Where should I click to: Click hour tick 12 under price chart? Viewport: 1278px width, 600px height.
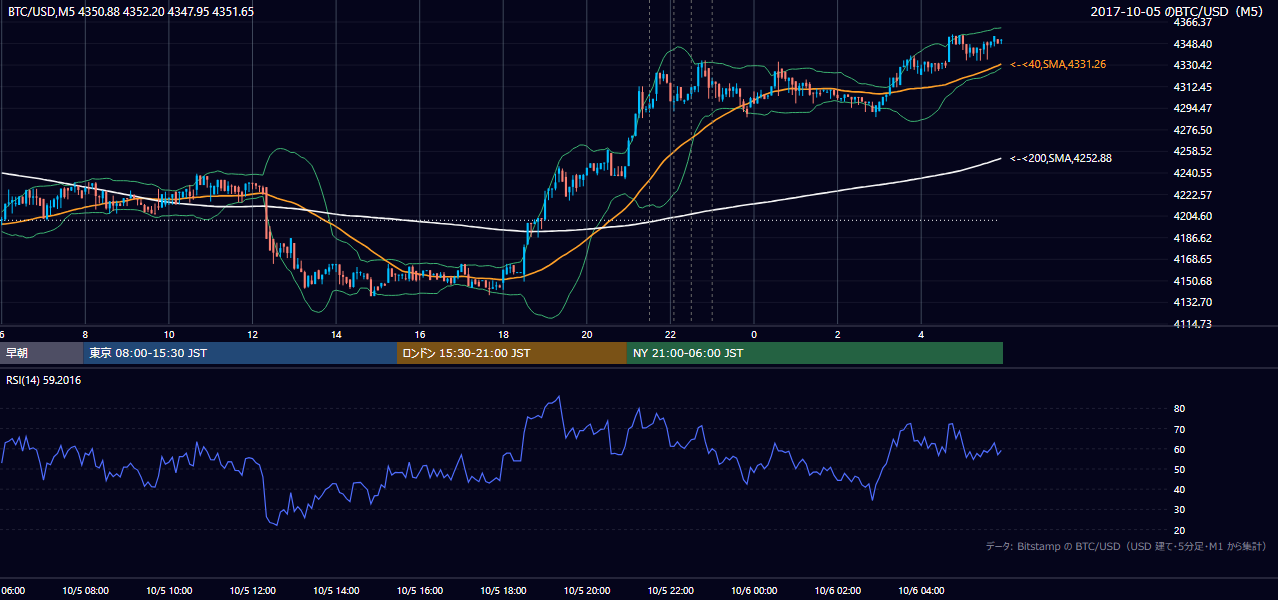pyautogui.click(x=252, y=334)
